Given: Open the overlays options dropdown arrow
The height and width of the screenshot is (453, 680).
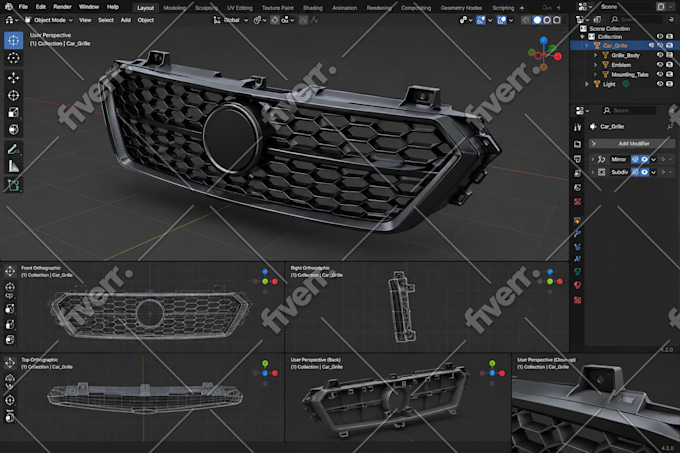Looking at the screenshot, I should tap(511, 20).
